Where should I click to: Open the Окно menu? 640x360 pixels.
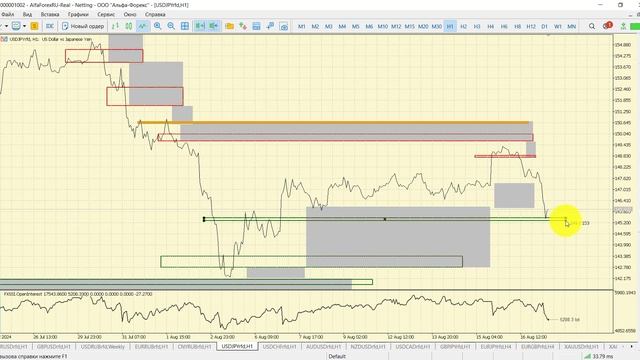(x=130, y=14)
